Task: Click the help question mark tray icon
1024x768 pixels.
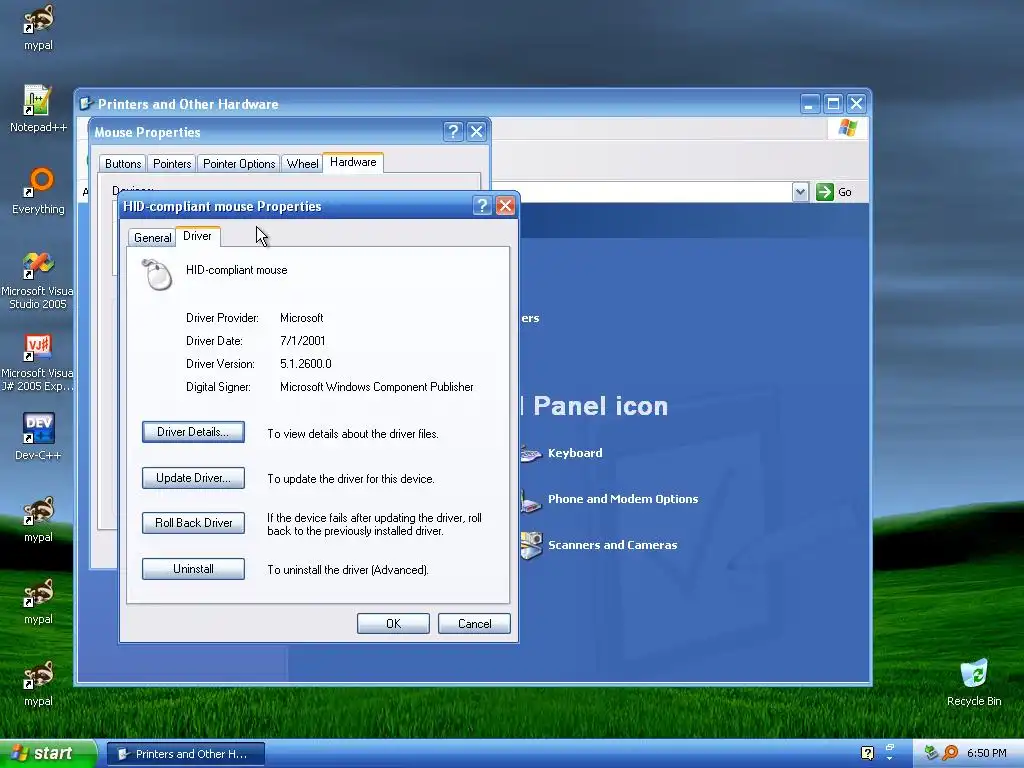Action: point(867,753)
